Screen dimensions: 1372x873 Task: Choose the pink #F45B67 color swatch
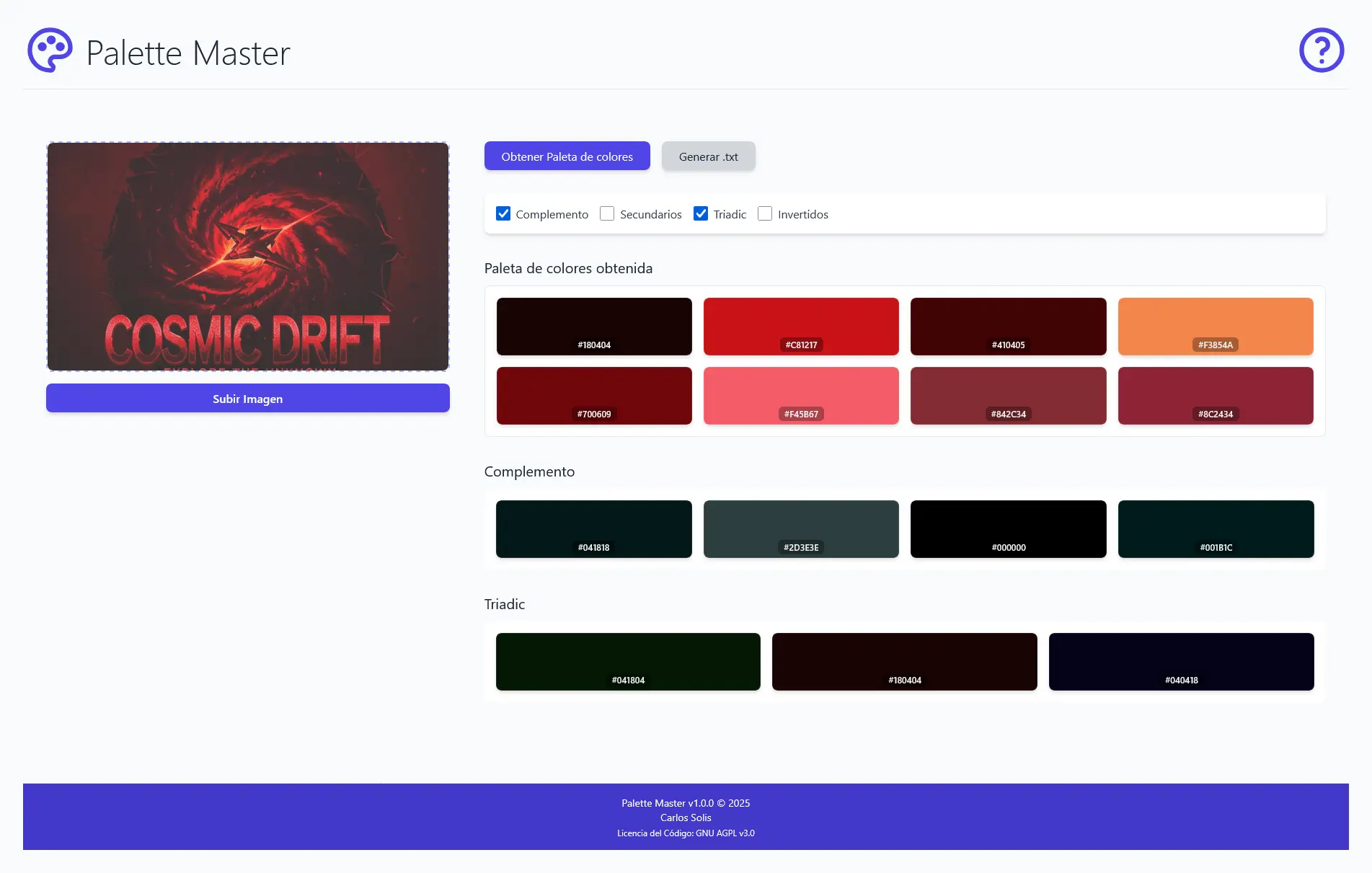coord(801,395)
